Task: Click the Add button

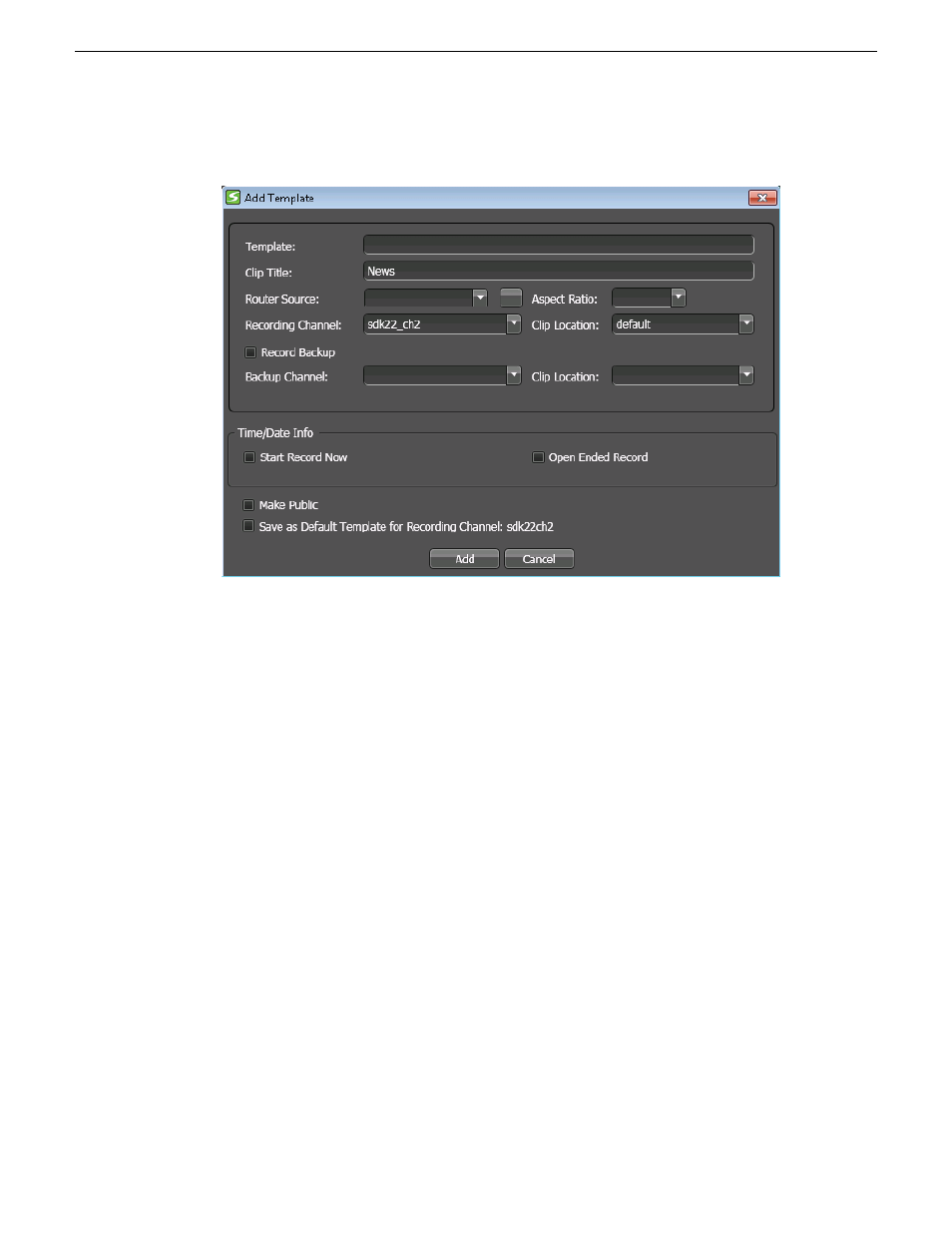Action: pos(464,559)
